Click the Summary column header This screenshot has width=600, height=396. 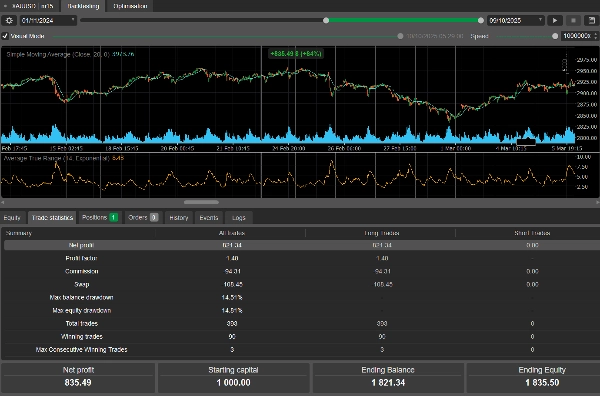pyautogui.click(x=19, y=233)
